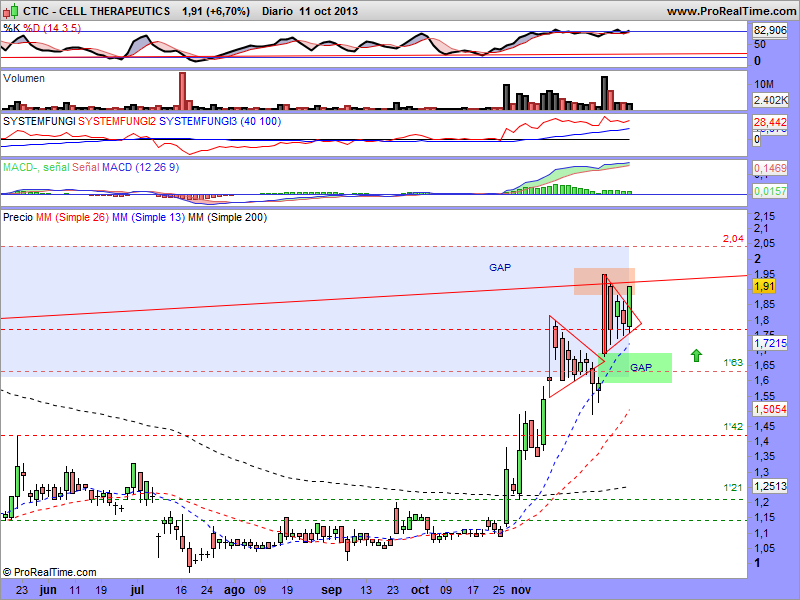
Task: Click the tallest red volume bar in July
Action: (x=182, y=91)
